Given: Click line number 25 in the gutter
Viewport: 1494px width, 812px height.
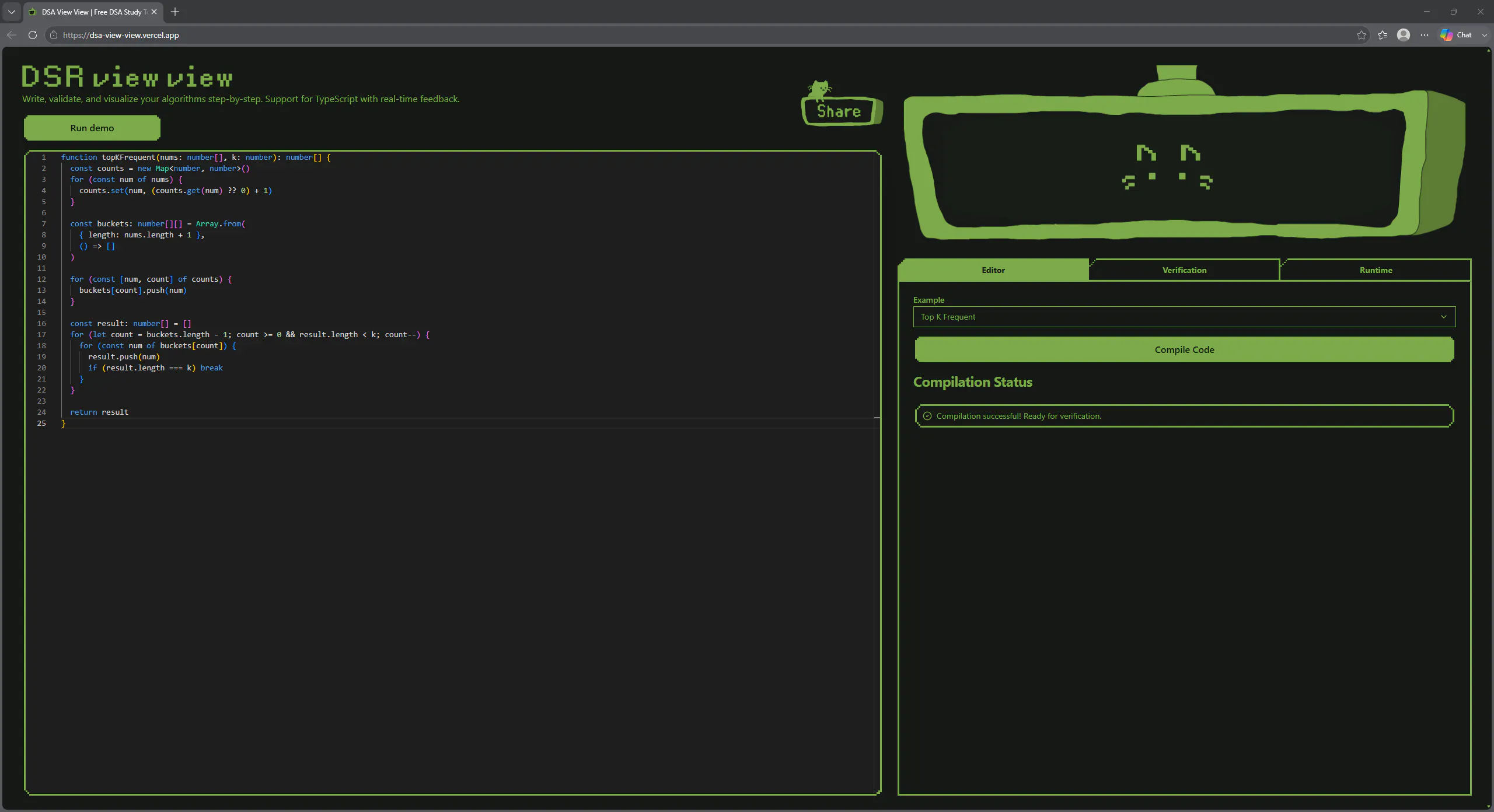Looking at the screenshot, I should click(x=41, y=423).
